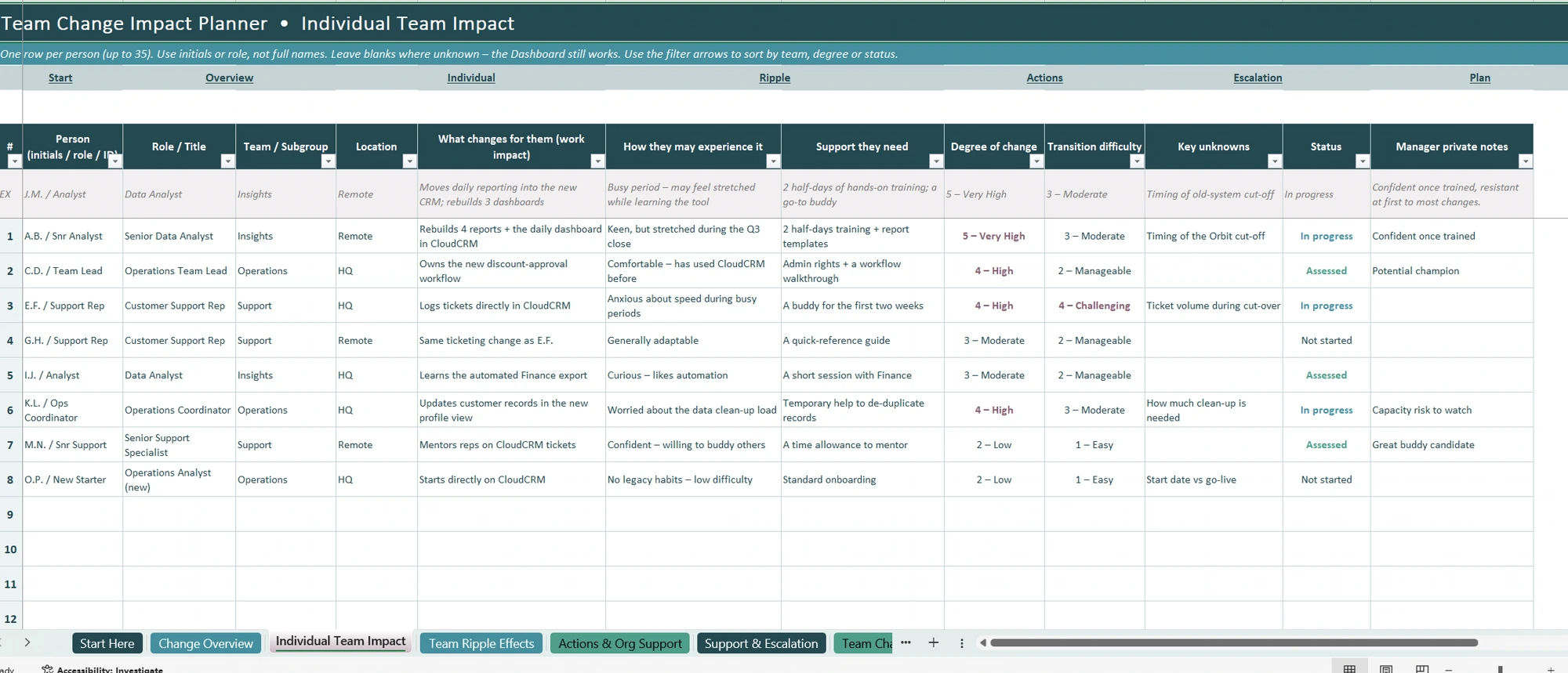
Task: Open filter dropdown for Transition difficulty
Action: [1137, 161]
